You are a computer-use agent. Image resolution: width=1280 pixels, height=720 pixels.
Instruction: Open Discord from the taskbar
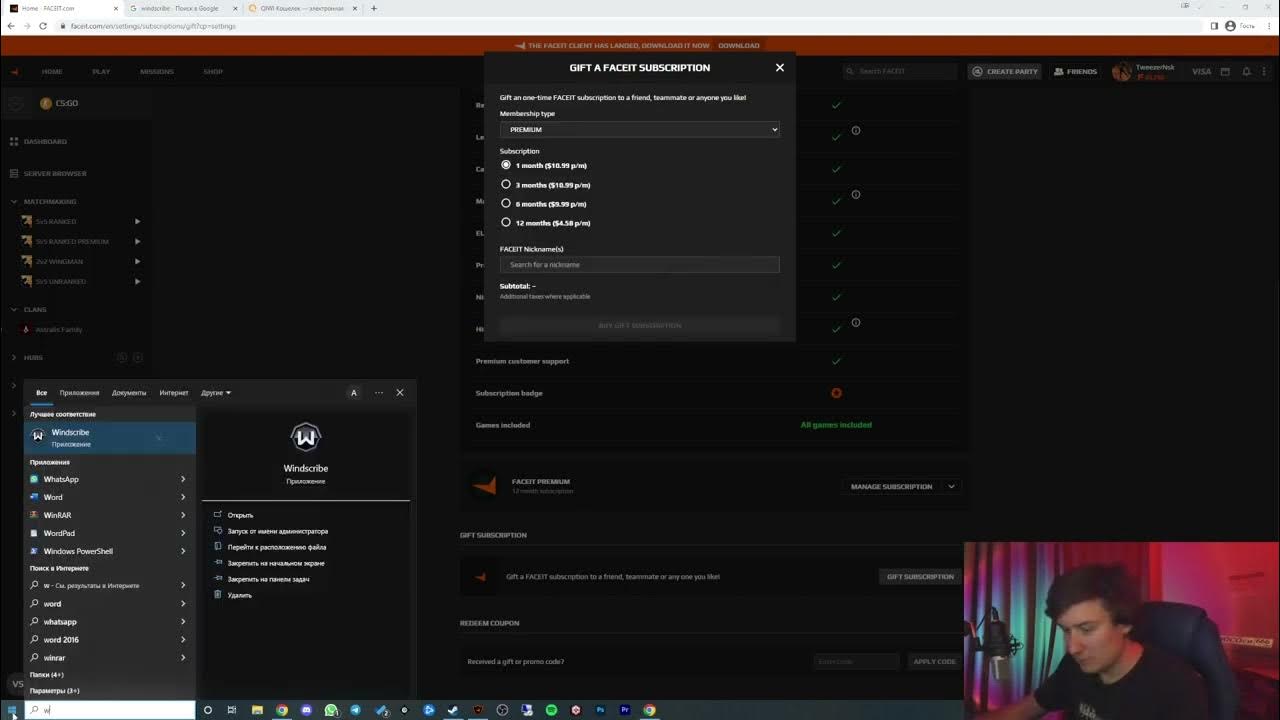pyautogui.click(x=306, y=711)
